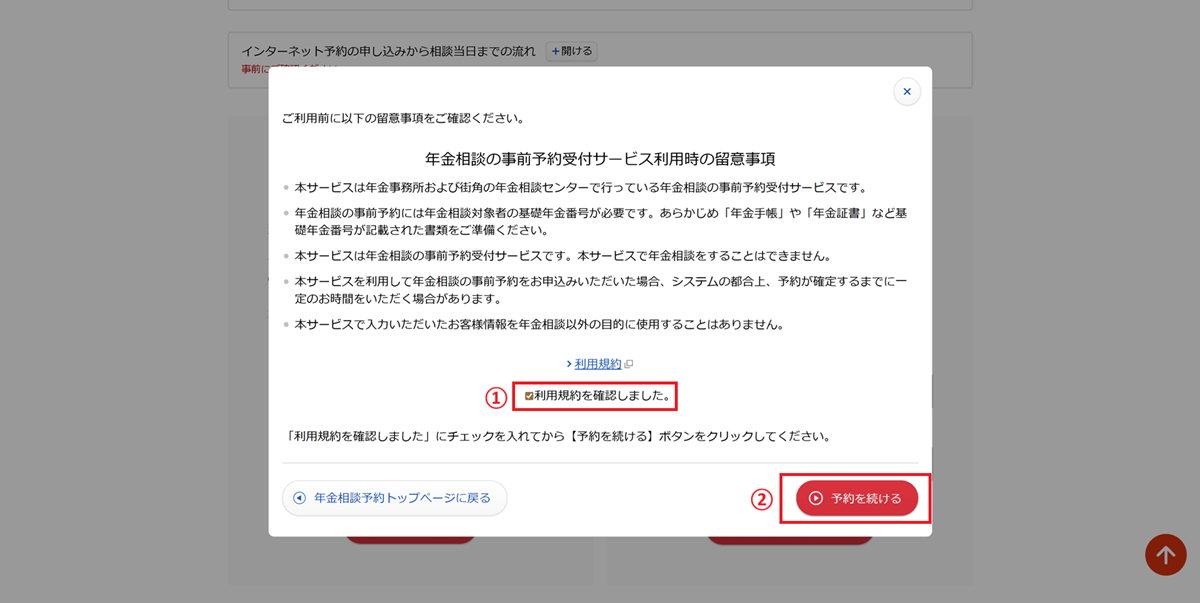Click the red scroll-to-top arrow icon
This screenshot has height=603, width=1200.
pos(1165,554)
